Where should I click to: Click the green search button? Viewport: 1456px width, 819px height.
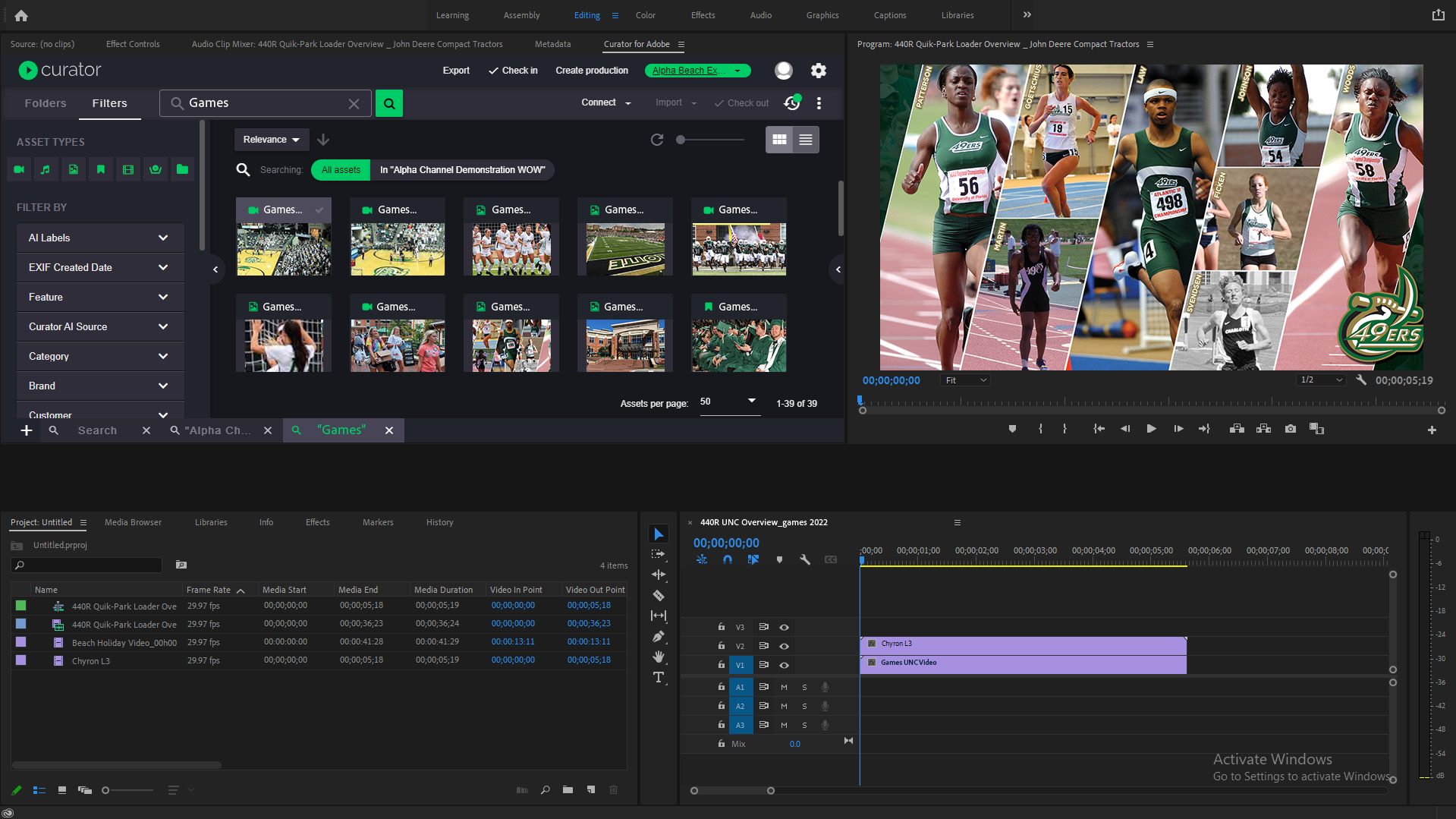pos(389,103)
